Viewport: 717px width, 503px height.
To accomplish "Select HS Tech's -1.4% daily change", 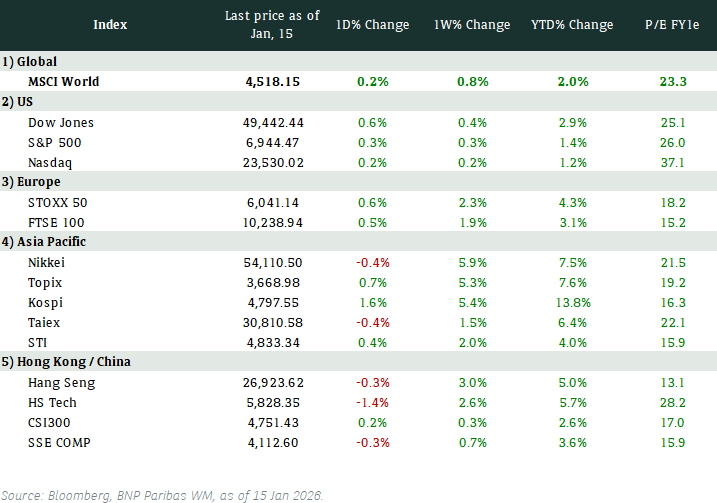I will tap(372, 402).
